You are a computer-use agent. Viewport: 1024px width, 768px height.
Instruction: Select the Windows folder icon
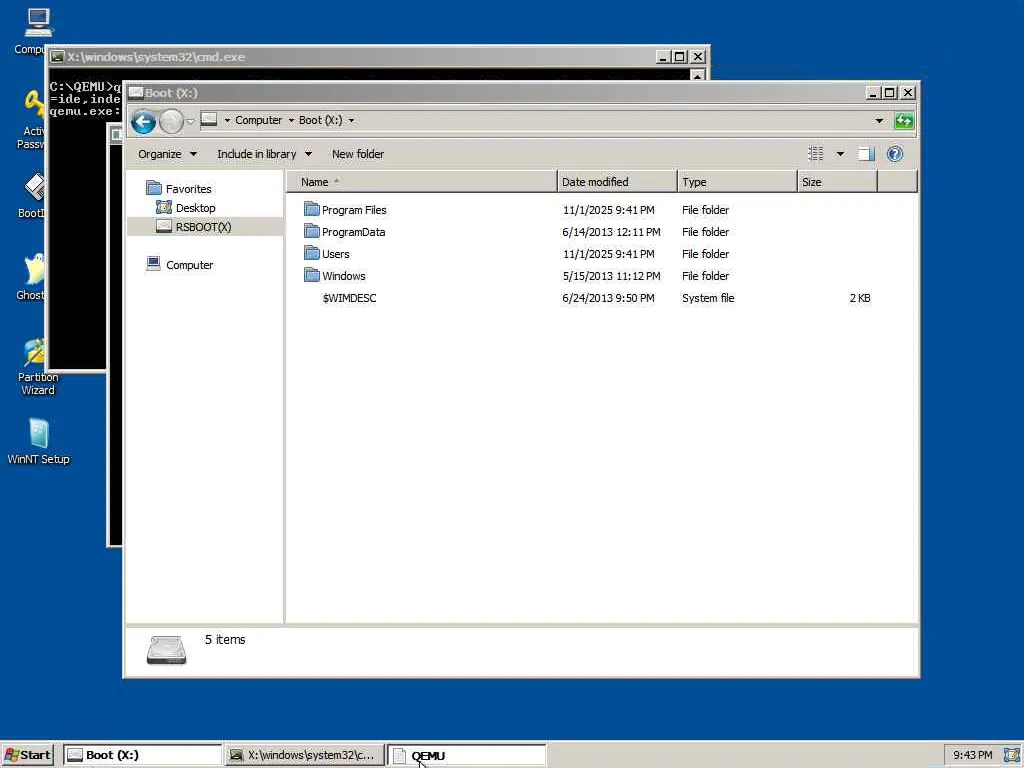[312, 275]
